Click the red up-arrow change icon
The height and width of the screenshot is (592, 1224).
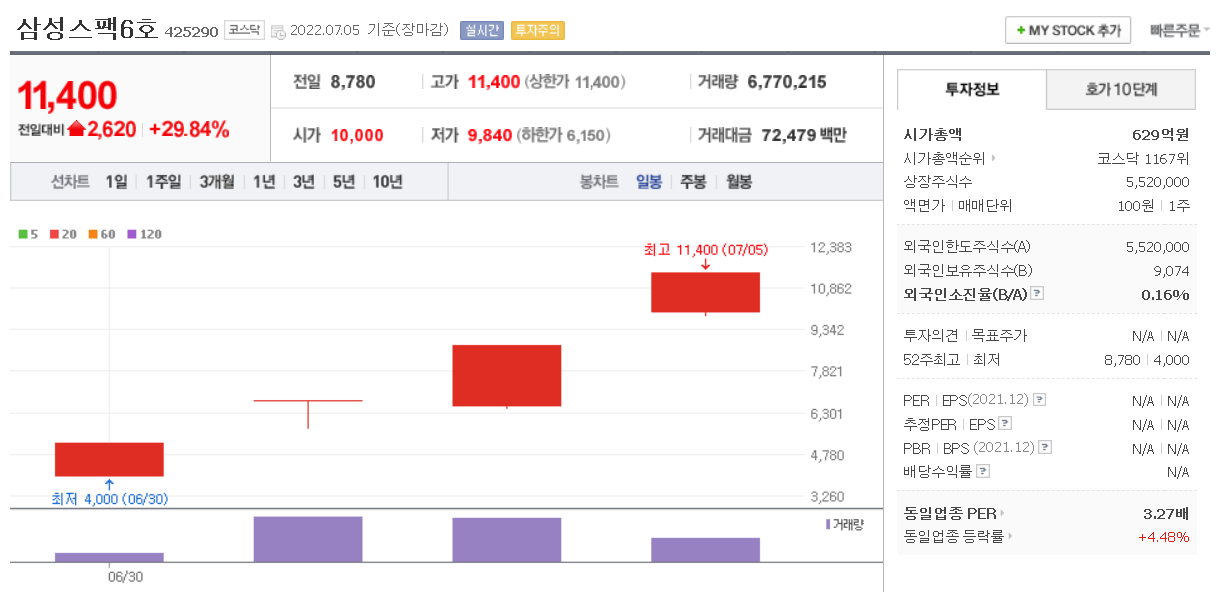pyautogui.click(x=76, y=129)
